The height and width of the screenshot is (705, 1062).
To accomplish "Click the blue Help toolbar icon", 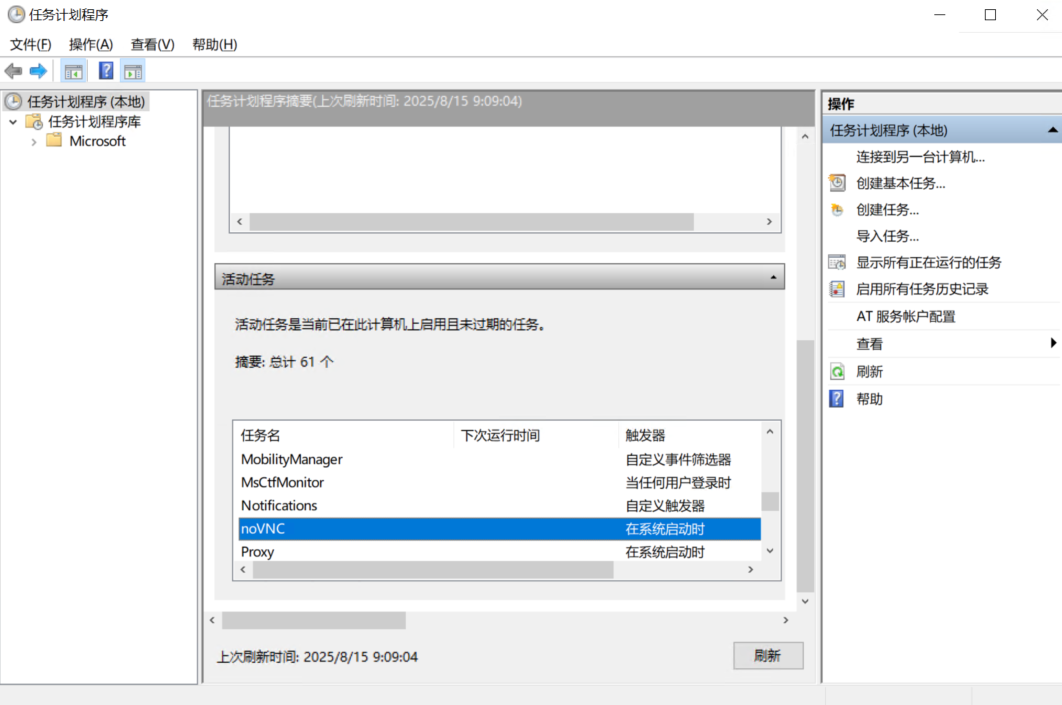I will point(106,70).
